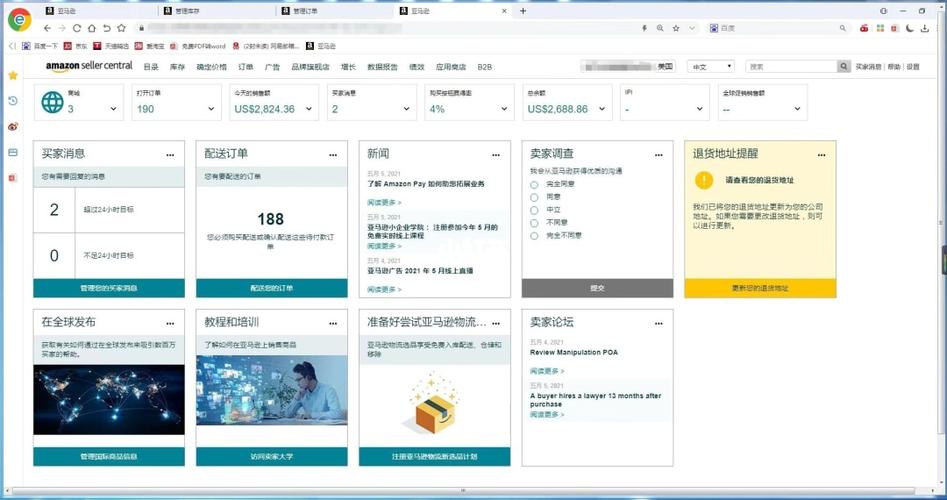Open the 买家消息 widget three-dot menu

tap(170, 155)
